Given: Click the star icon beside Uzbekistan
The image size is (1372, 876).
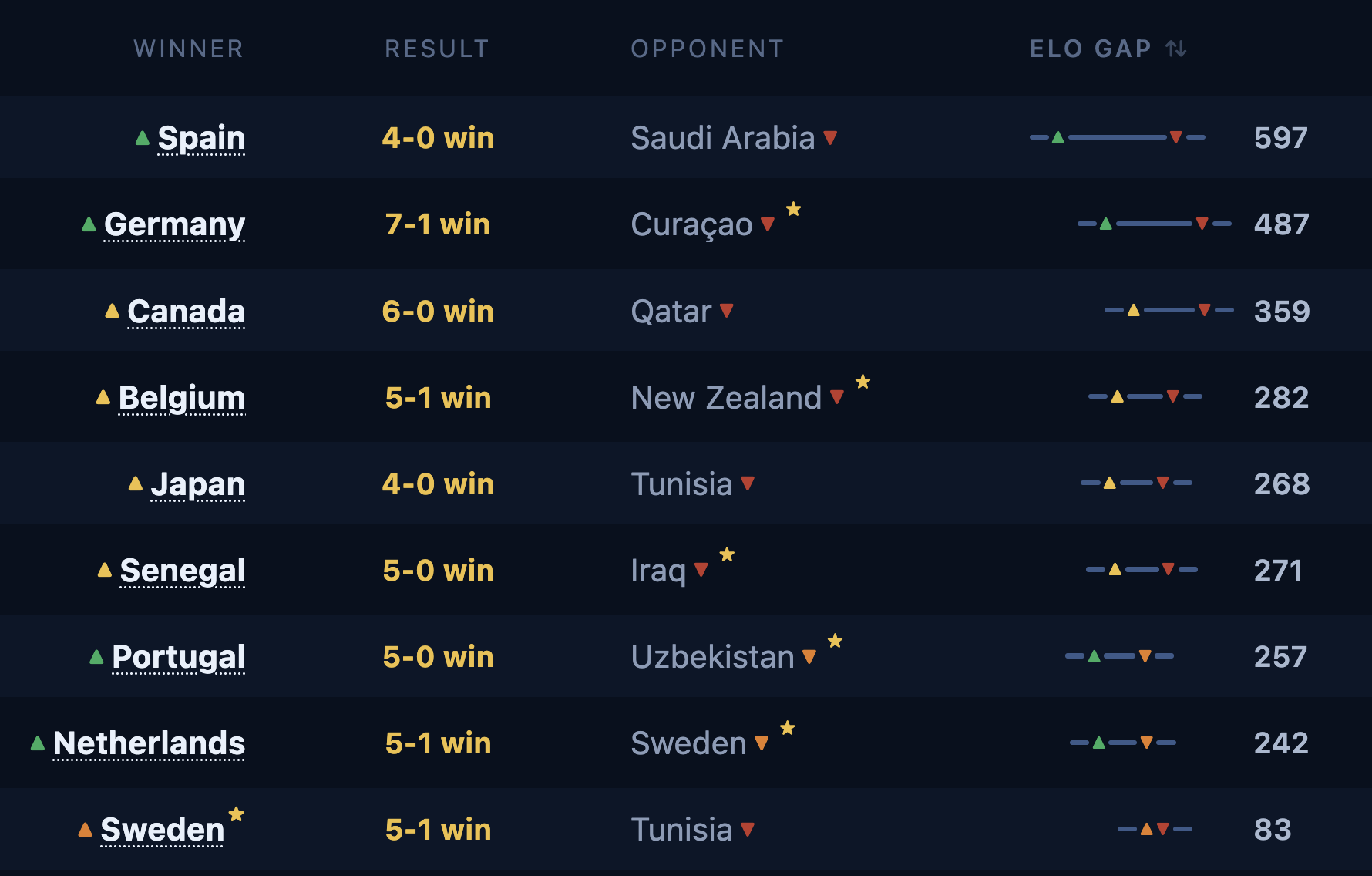Looking at the screenshot, I should pos(835,641).
